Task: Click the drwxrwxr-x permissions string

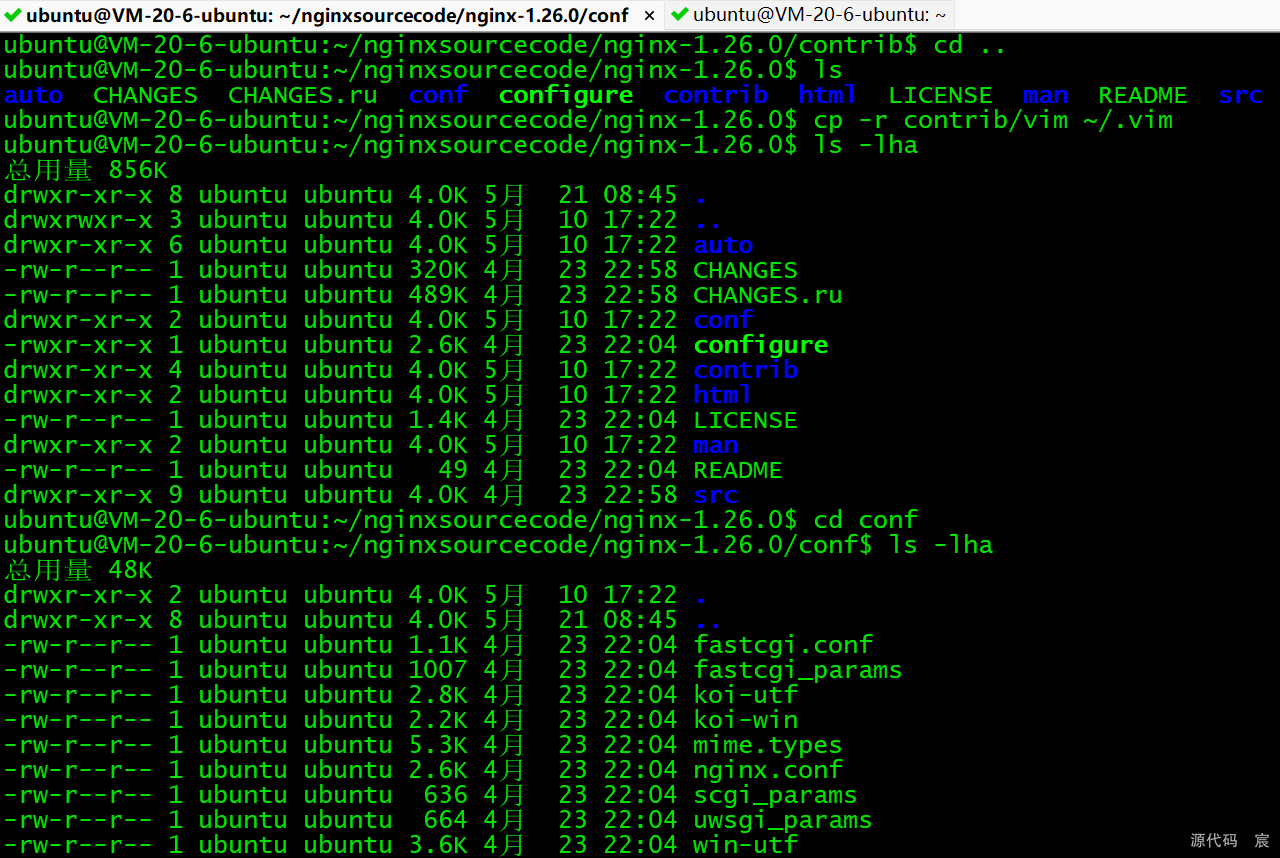Action: coord(79,220)
